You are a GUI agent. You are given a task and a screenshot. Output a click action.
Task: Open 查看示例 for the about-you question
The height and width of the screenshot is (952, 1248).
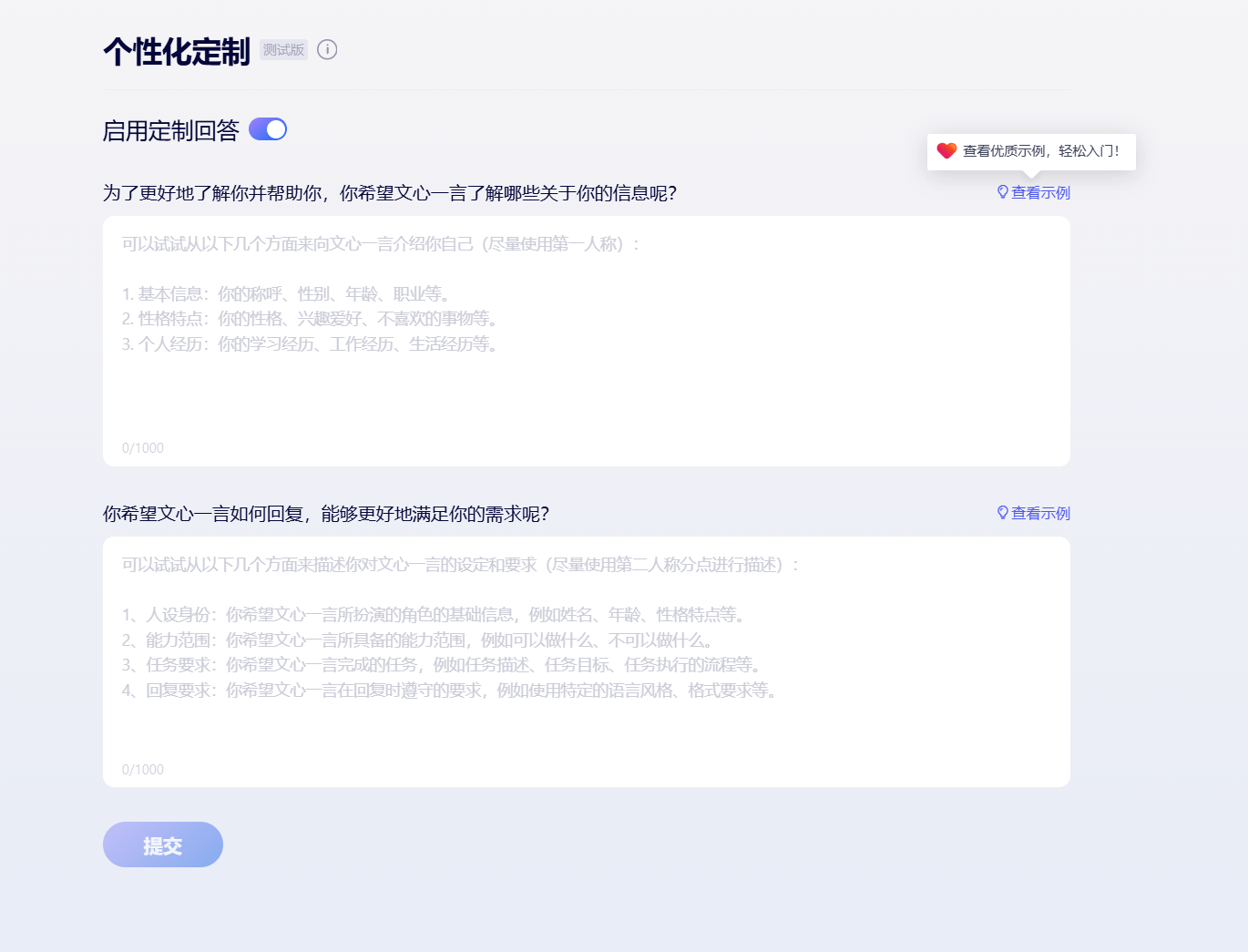1034,192
